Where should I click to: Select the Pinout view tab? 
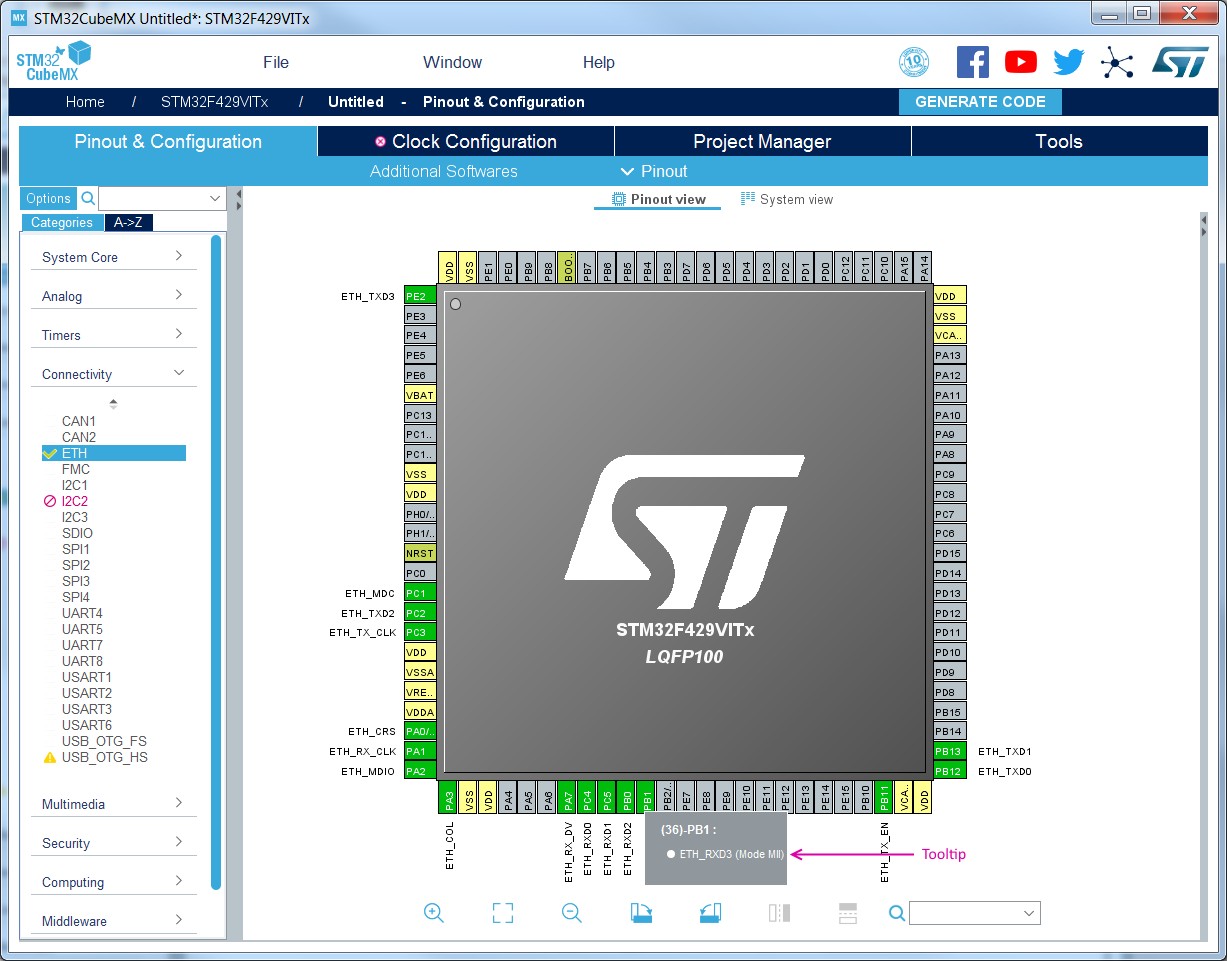(x=659, y=199)
